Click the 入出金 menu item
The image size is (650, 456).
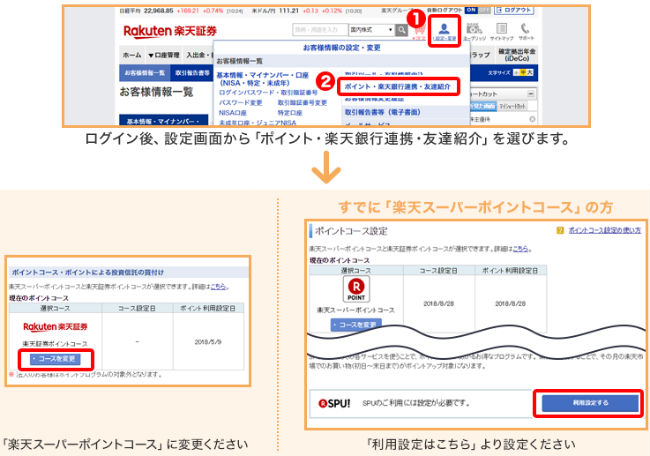pyautogui.click(x=198, y=55)
